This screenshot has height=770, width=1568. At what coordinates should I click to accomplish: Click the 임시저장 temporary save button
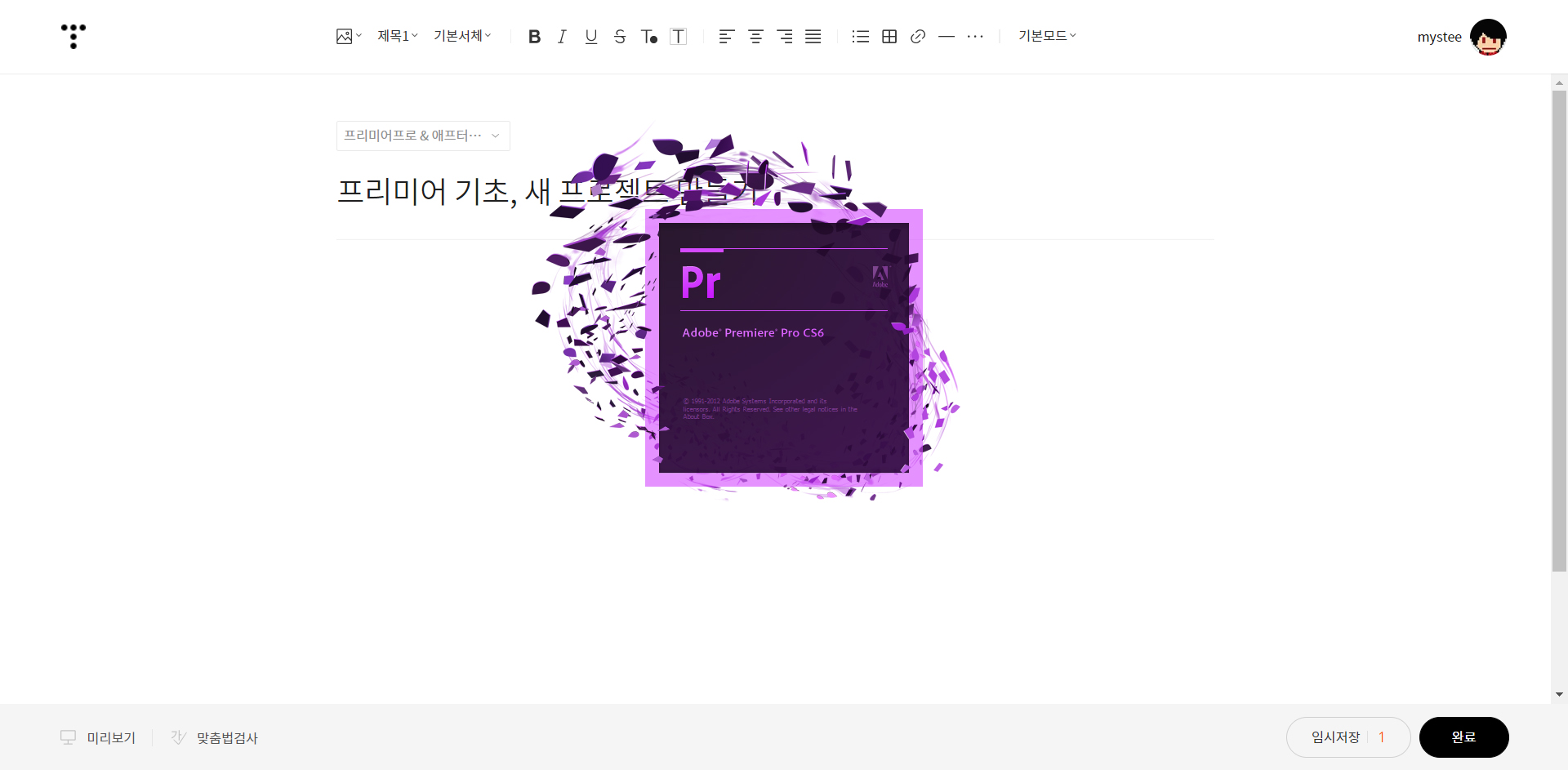(1335, 737)
